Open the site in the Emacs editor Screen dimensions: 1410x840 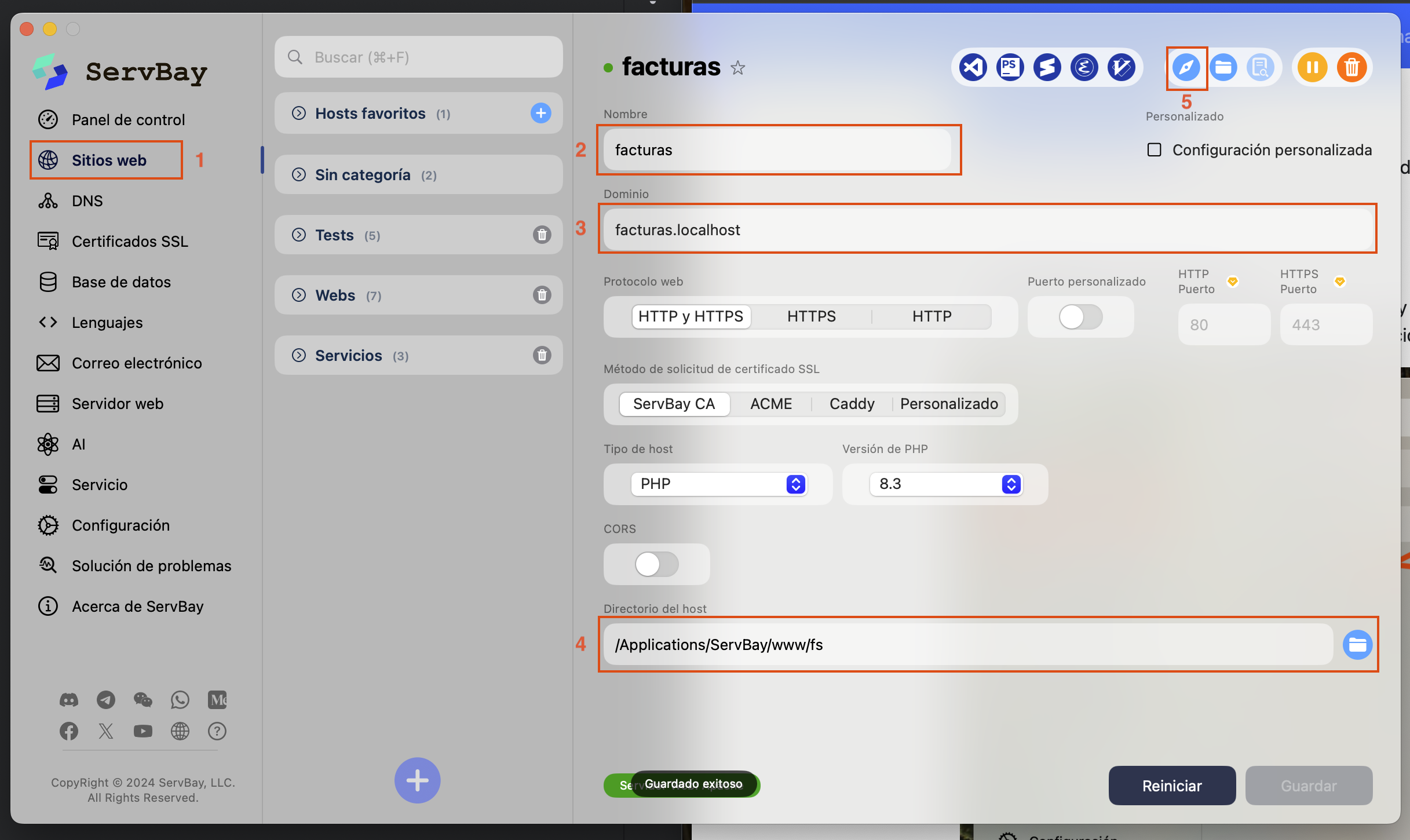tap(1084, 68)
